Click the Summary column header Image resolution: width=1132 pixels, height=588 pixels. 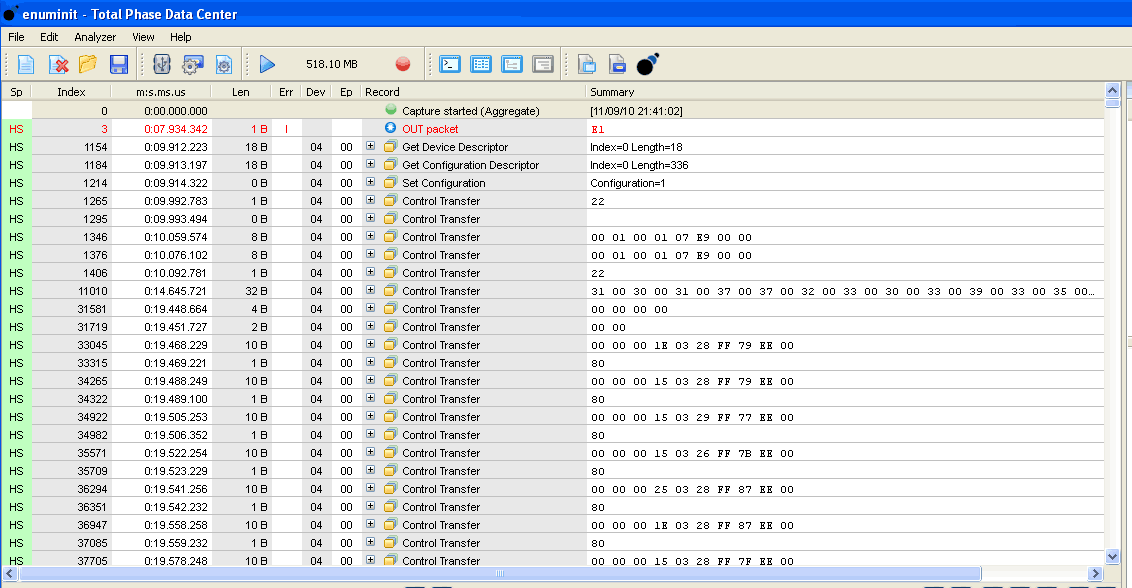845,92
